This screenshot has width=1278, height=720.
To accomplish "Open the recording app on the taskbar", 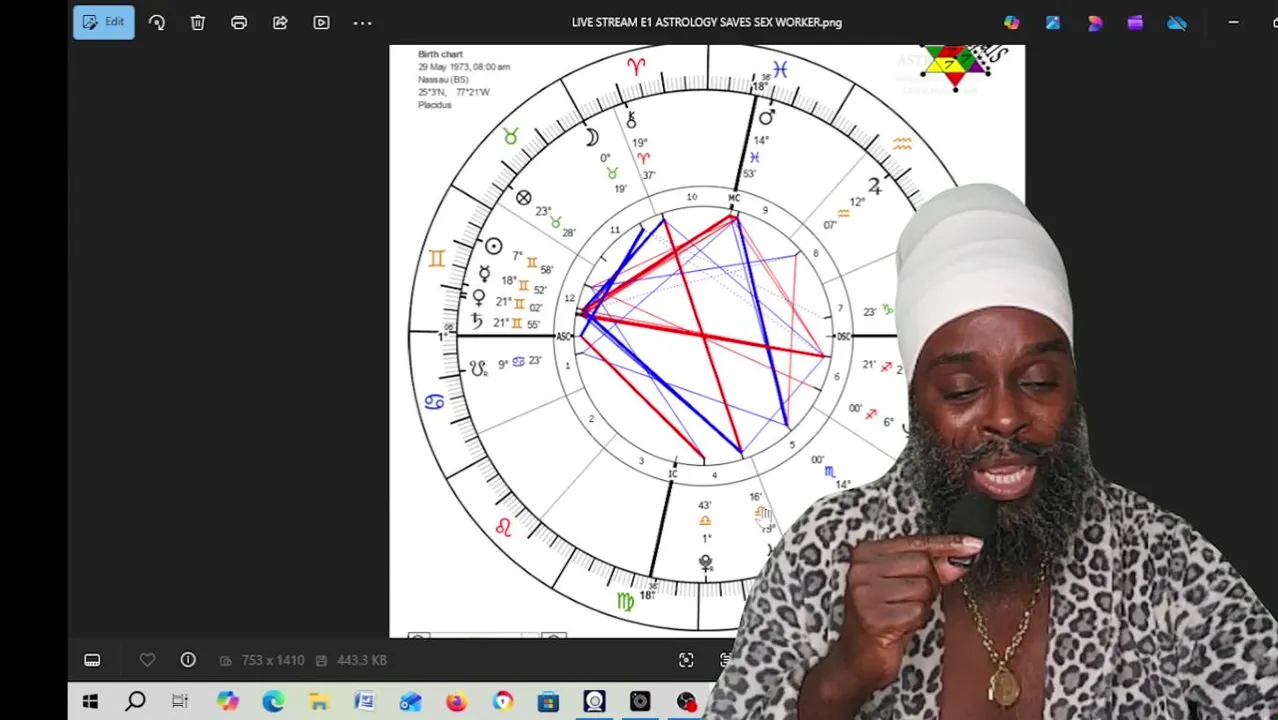I will [x=686, y=702].
